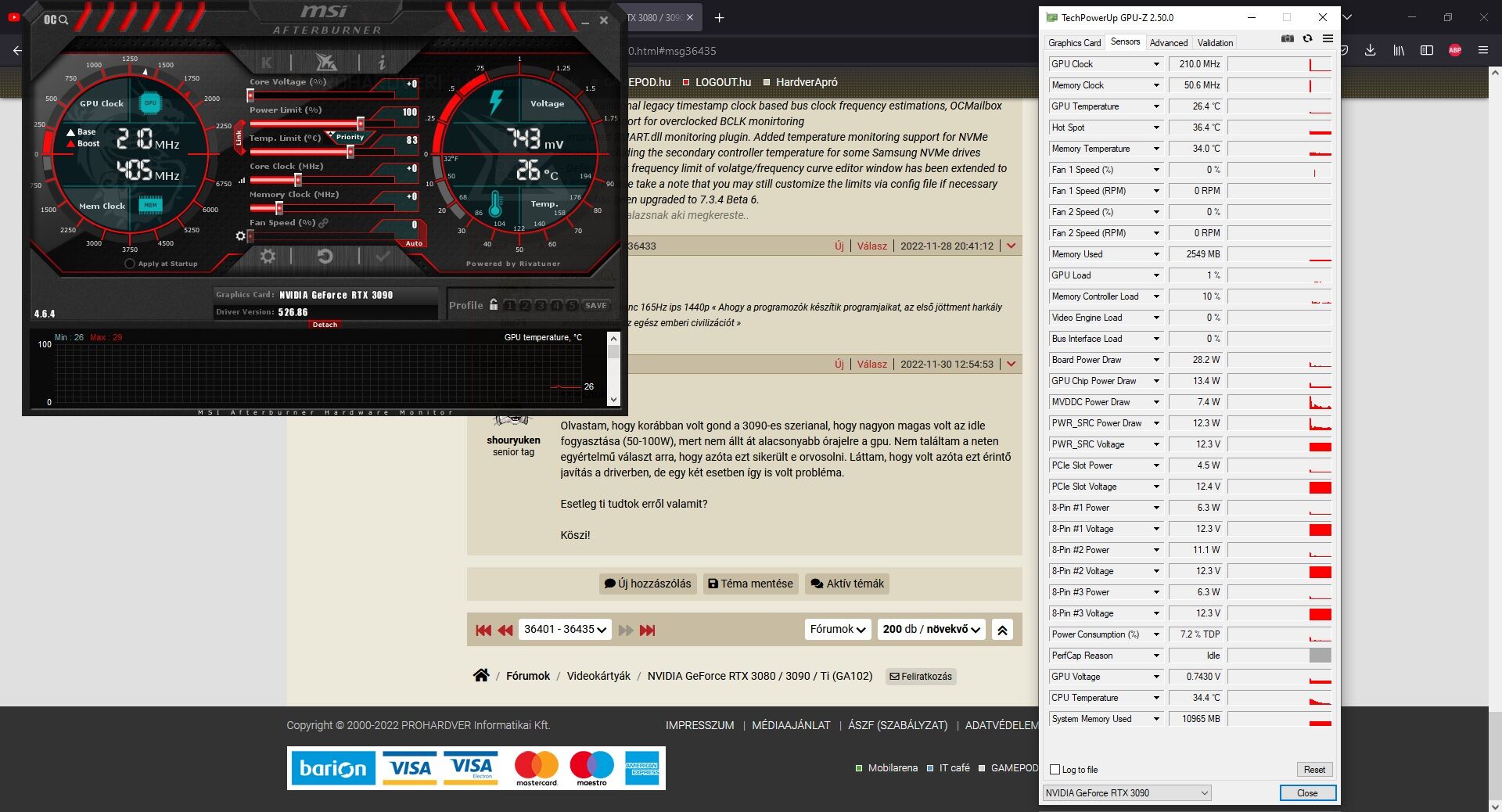Screen dimensions: 1502x812
Task: Open the 200 db / növekvő dropdown
Action: [931, 630]
